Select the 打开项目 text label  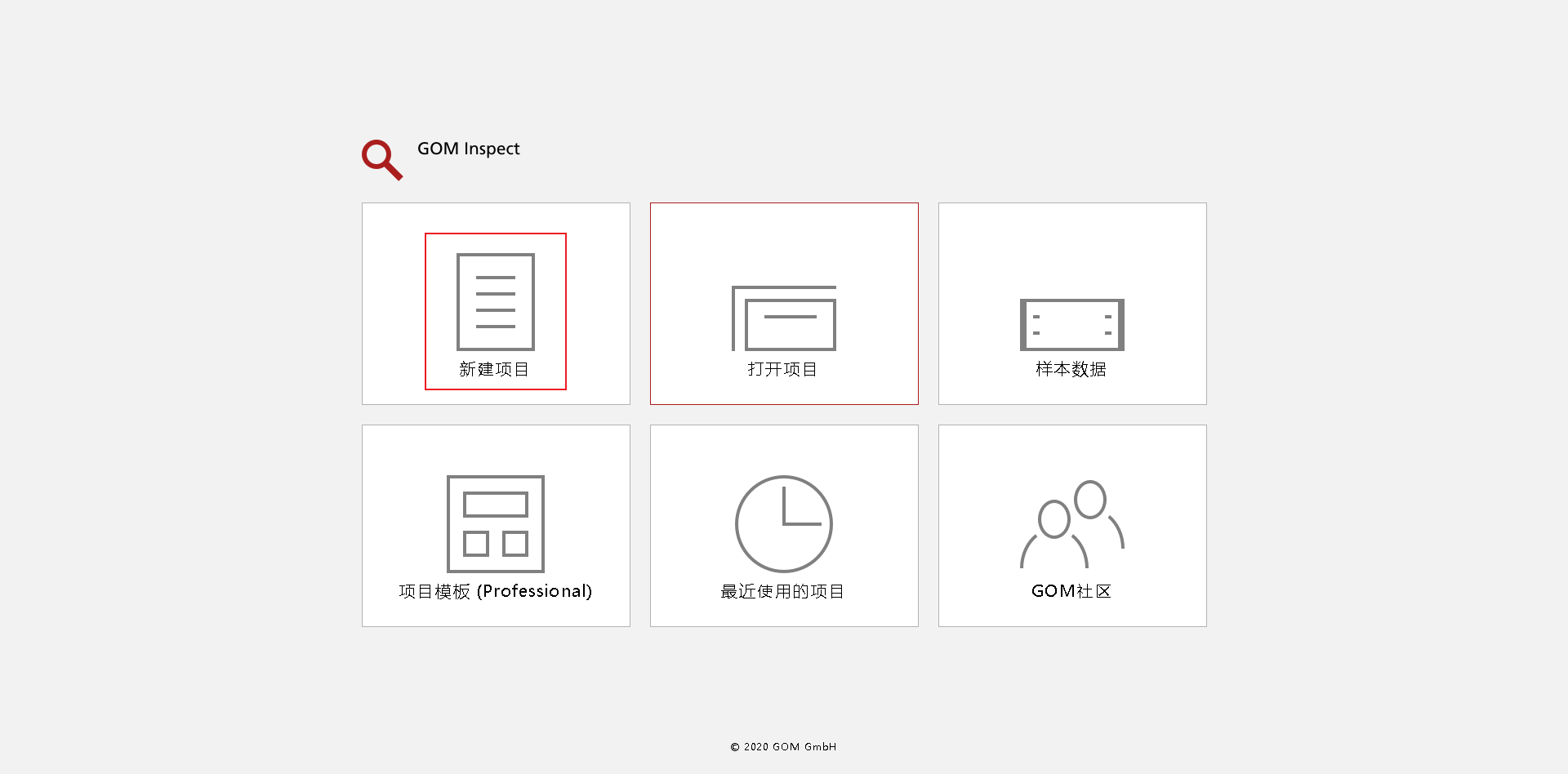782,370
